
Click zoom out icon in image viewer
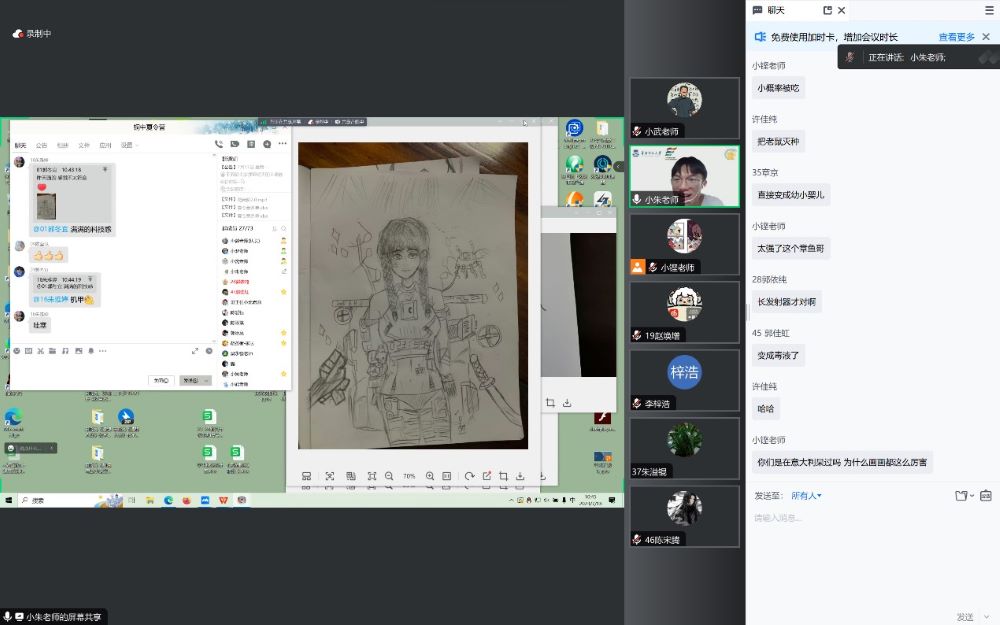[x=389, y=476]
